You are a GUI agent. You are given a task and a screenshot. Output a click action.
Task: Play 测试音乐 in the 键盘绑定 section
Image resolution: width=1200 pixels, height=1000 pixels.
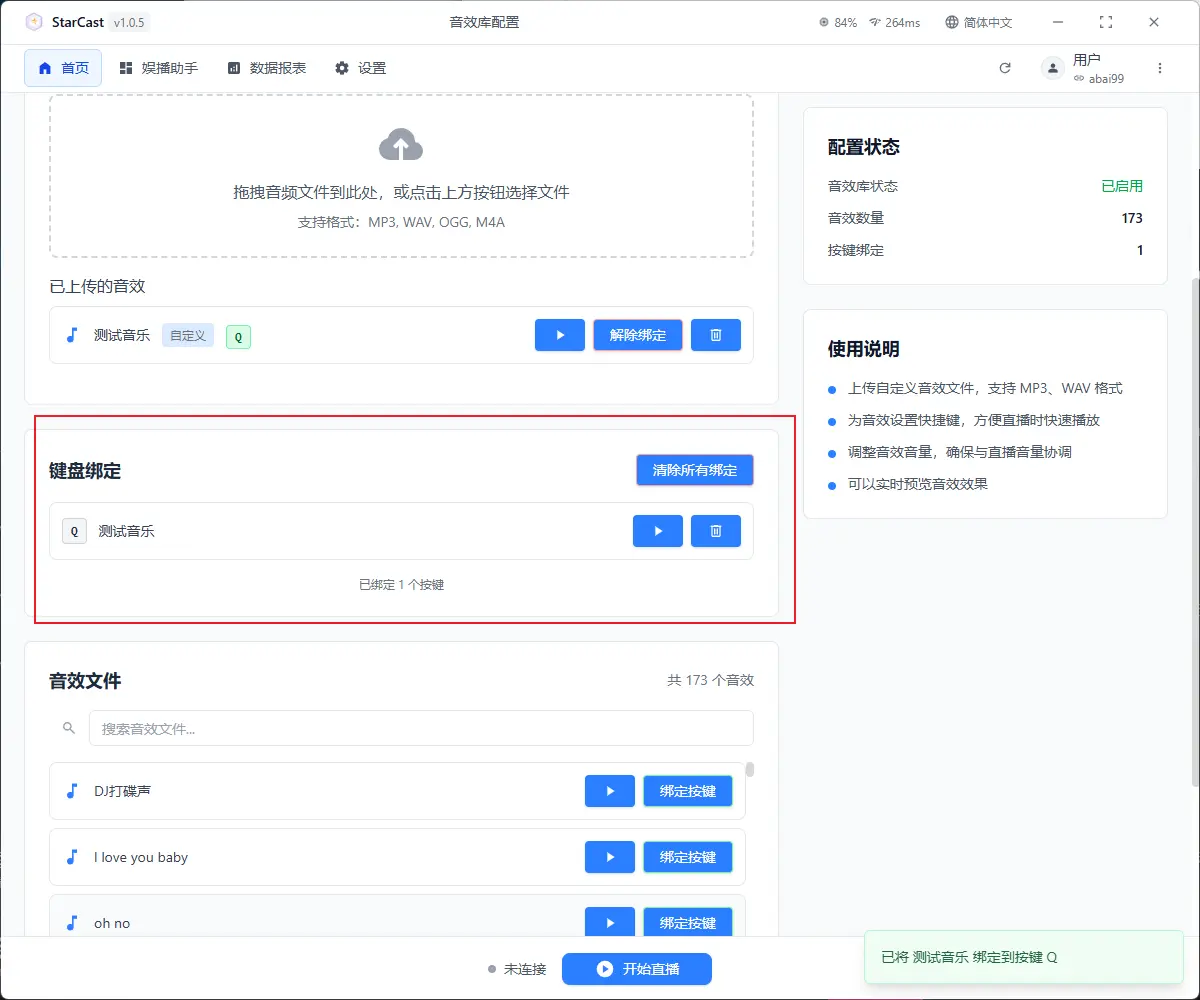click(x=657, y=531)
